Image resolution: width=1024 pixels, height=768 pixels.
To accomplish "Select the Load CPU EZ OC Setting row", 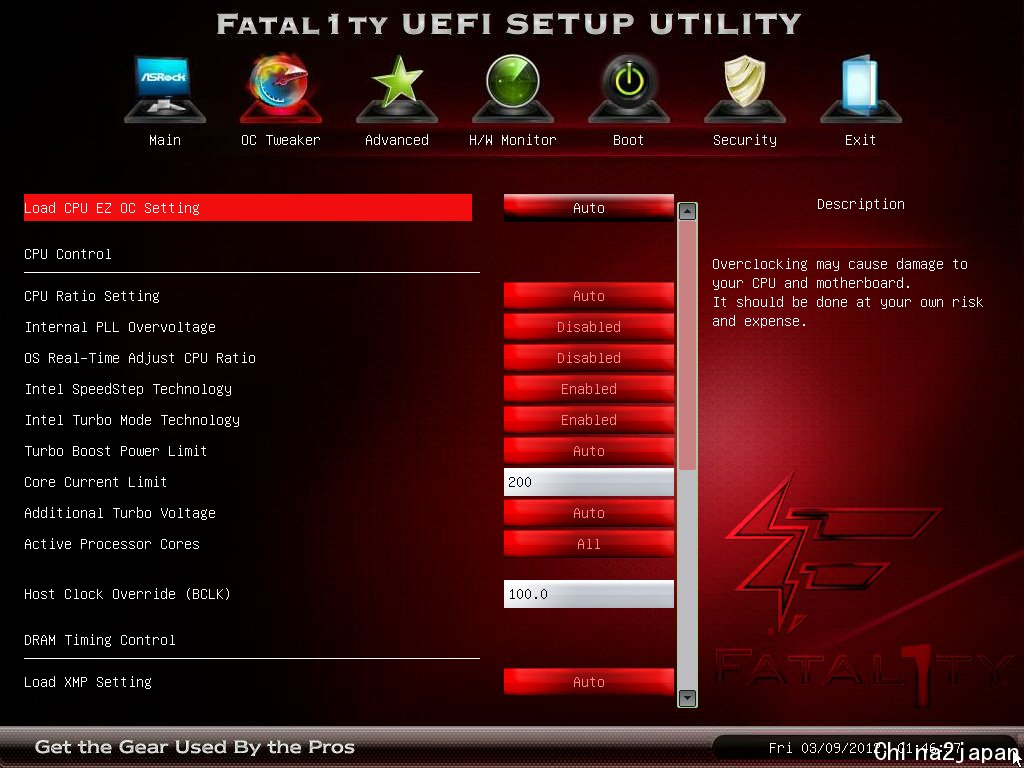I will [x=248, y=208].
